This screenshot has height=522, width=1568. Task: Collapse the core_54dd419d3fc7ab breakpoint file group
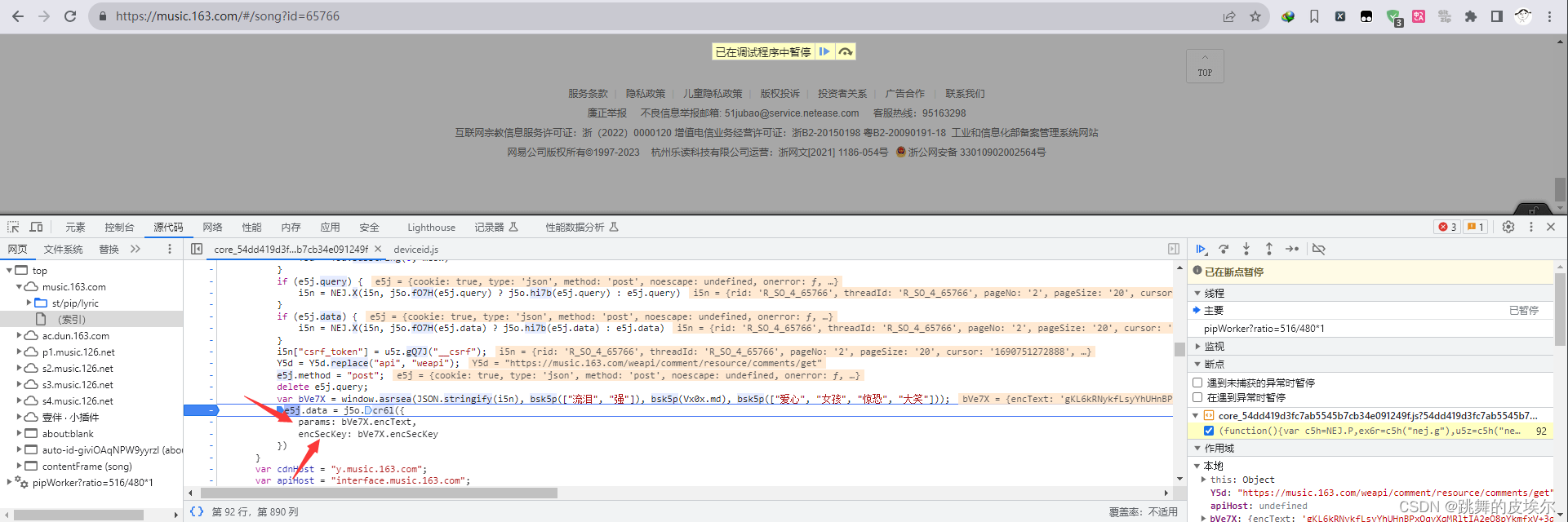1196,416
